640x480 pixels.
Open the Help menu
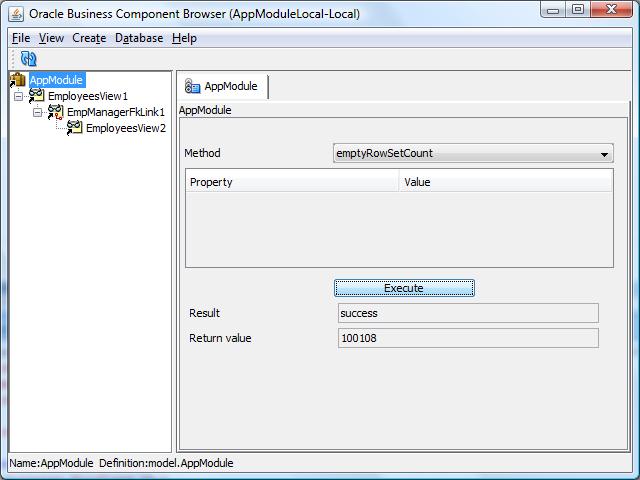[184, 38]
